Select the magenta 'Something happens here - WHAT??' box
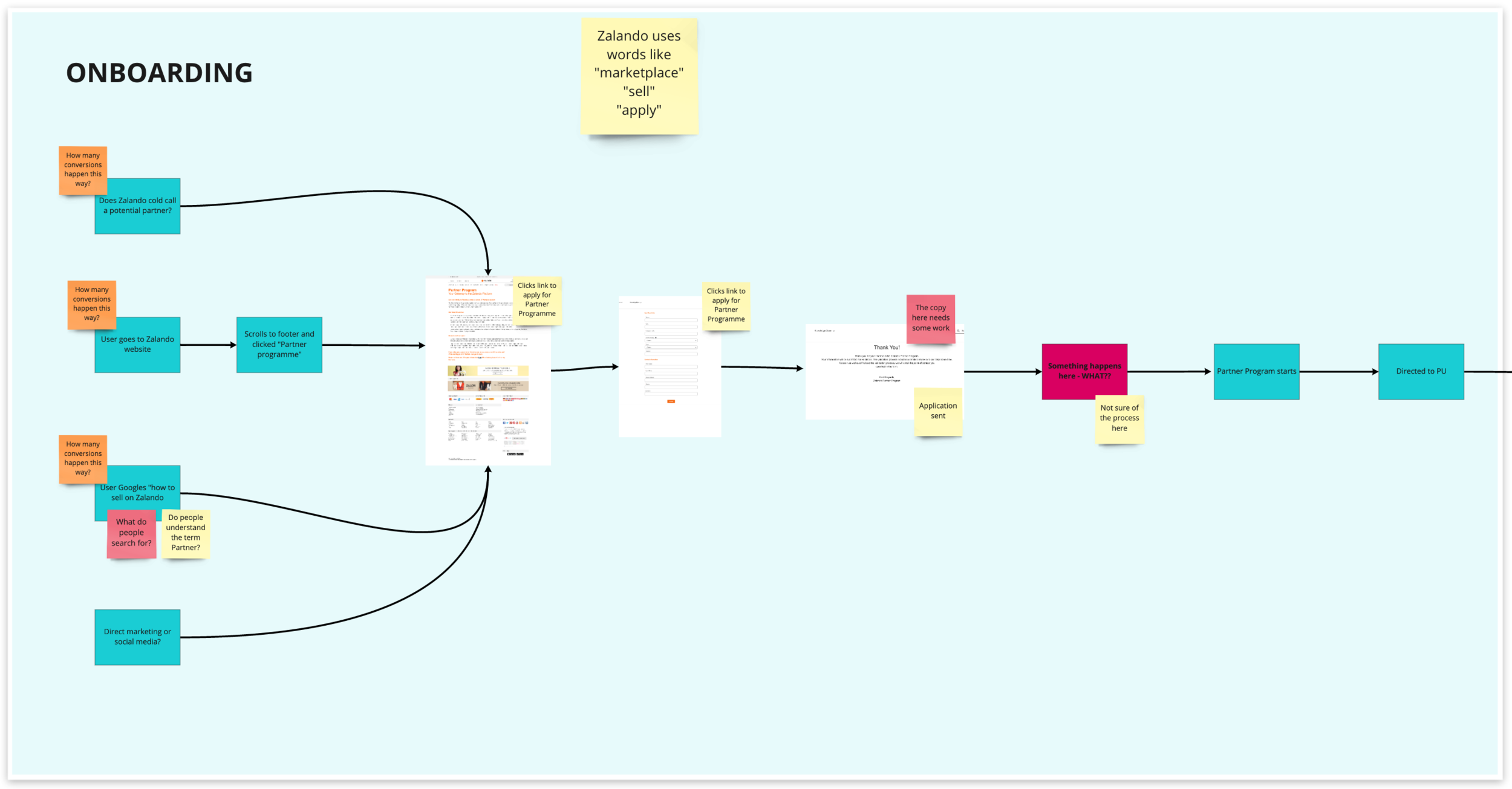The image size is (1512, 789). [1084, 372]
